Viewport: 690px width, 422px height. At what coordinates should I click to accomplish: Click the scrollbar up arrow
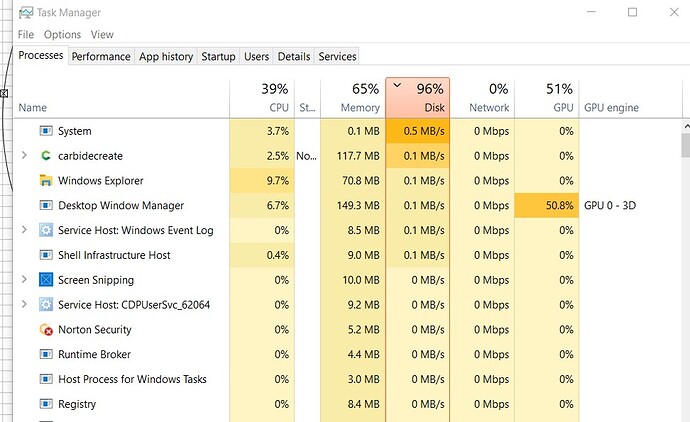click(686, 127)
